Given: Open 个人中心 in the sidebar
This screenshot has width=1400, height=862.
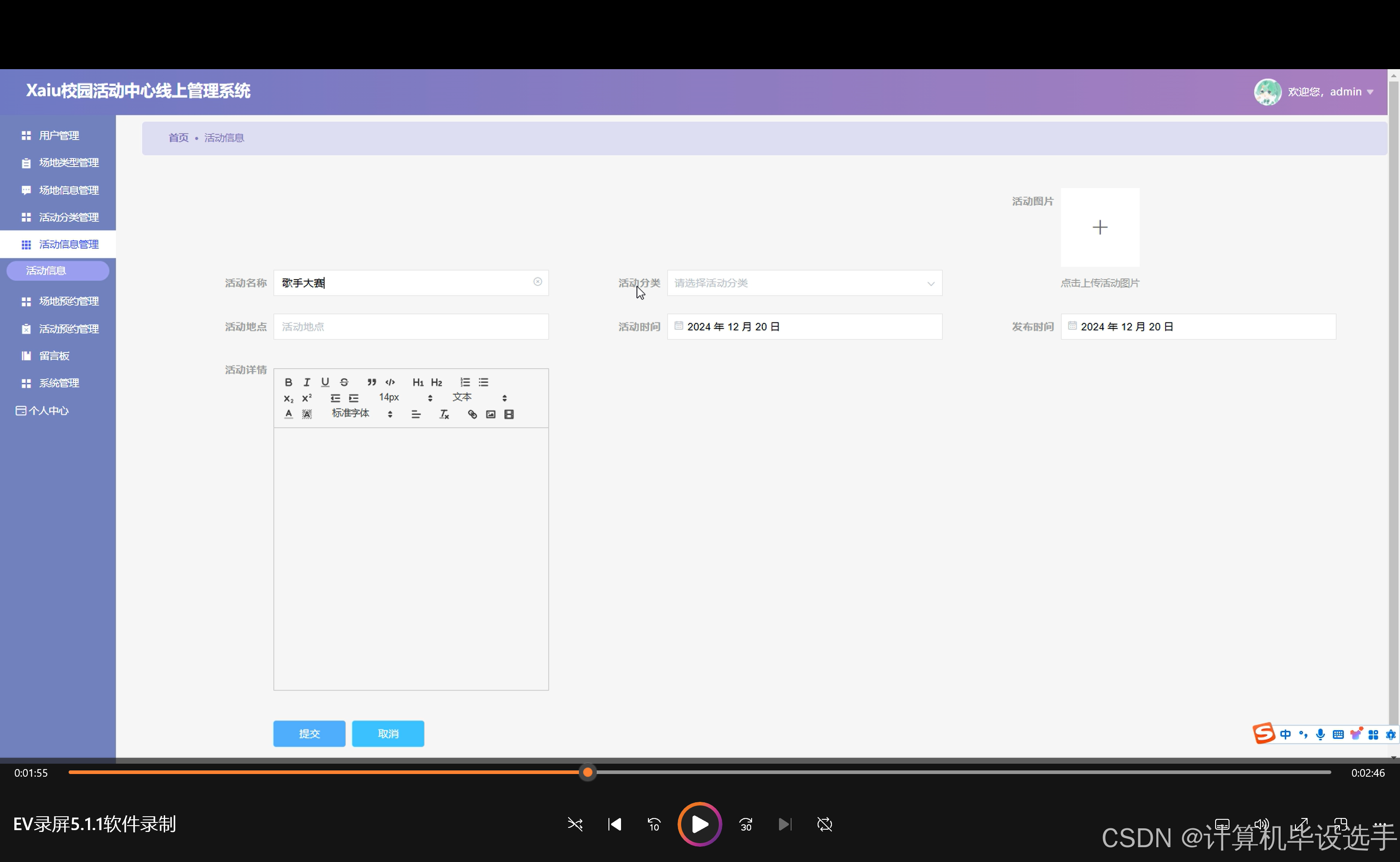Looking at the screenshot, I should pyautogui.click(x=58, y=410).
